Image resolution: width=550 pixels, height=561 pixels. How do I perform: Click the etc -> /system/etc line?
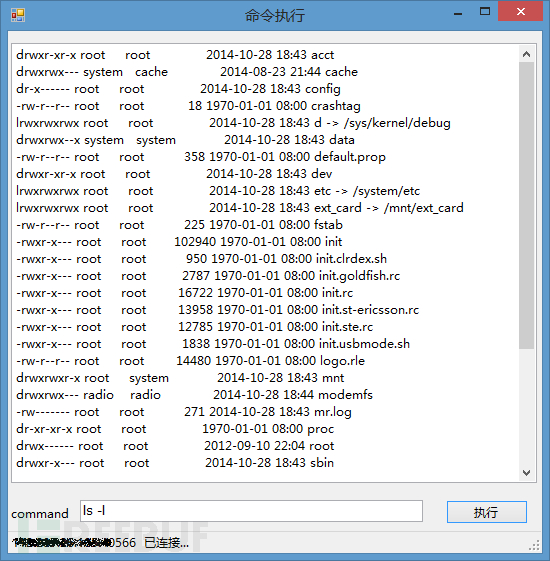pos(218,191)
